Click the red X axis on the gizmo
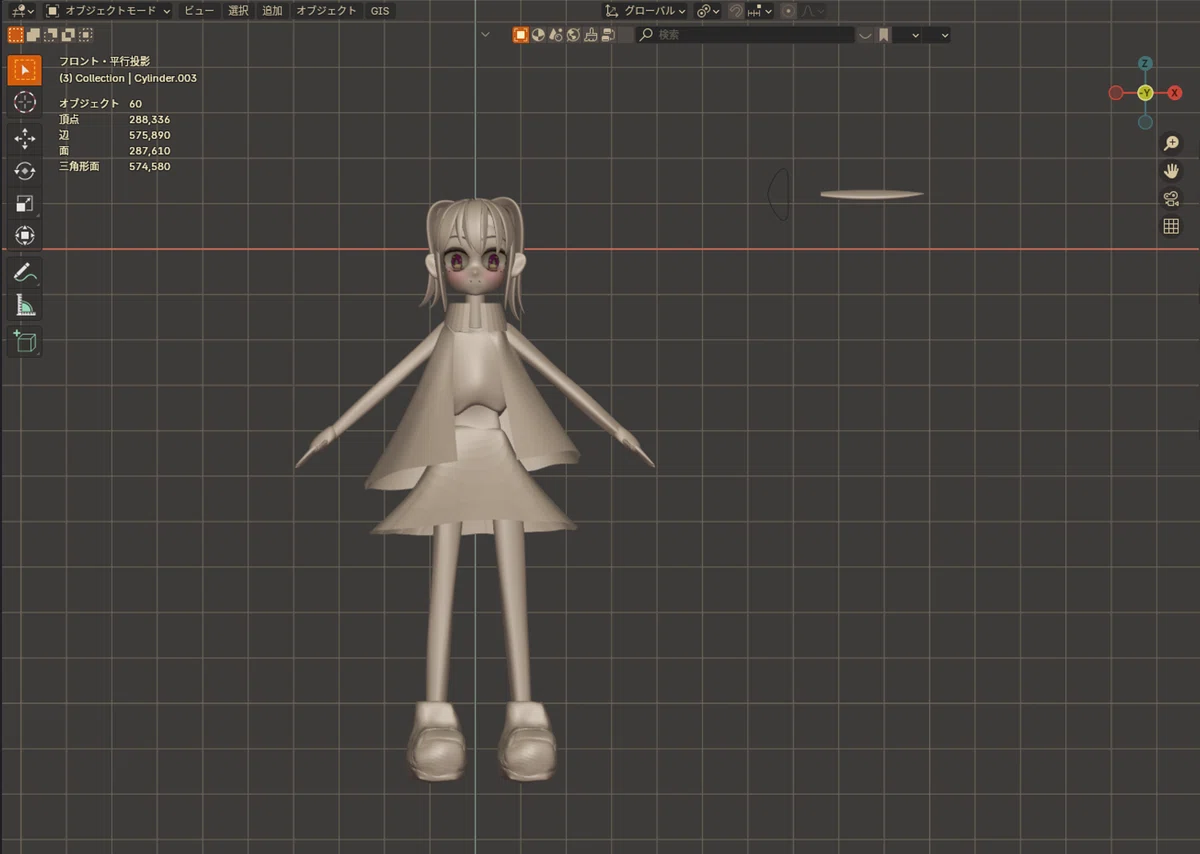Viewport: 1200px width, 854px height. click(1175, 93)
